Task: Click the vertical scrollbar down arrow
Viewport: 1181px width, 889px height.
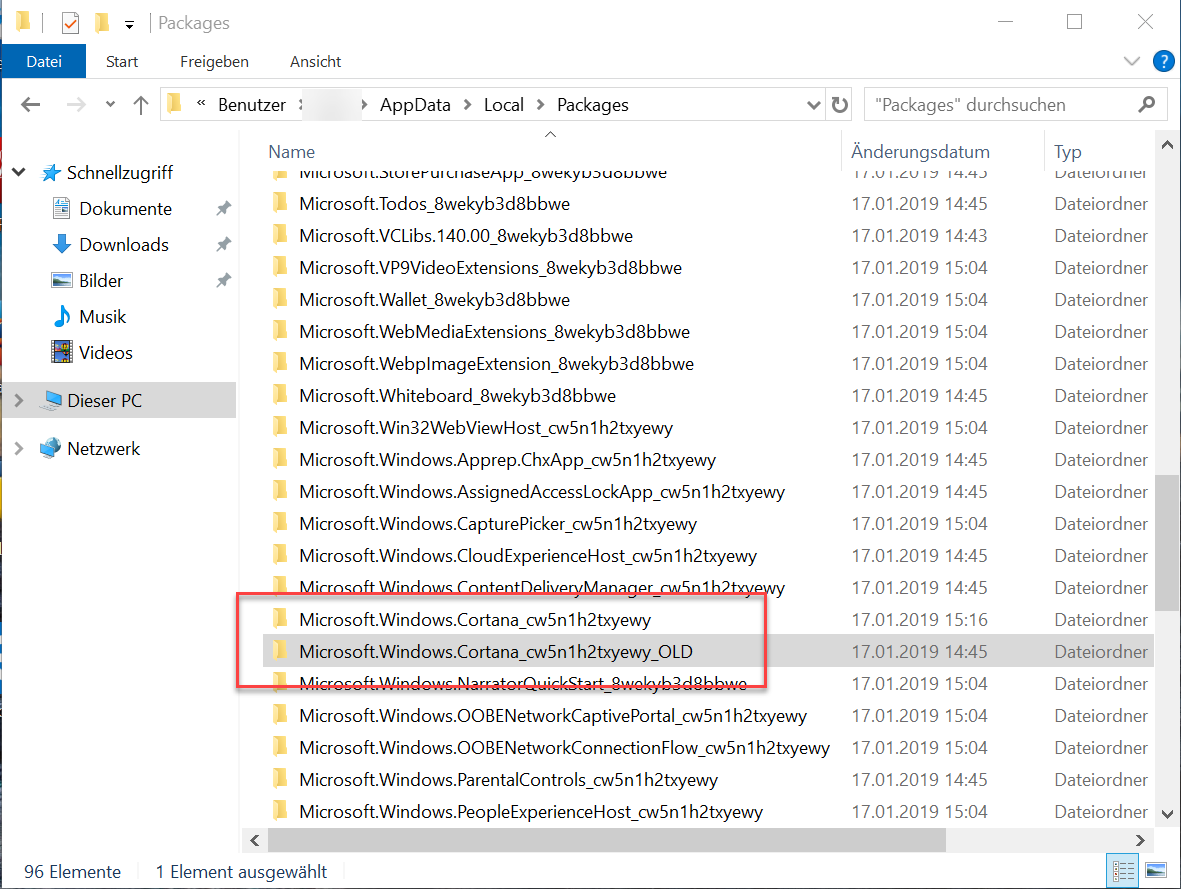Action: tap(1167, 814)
